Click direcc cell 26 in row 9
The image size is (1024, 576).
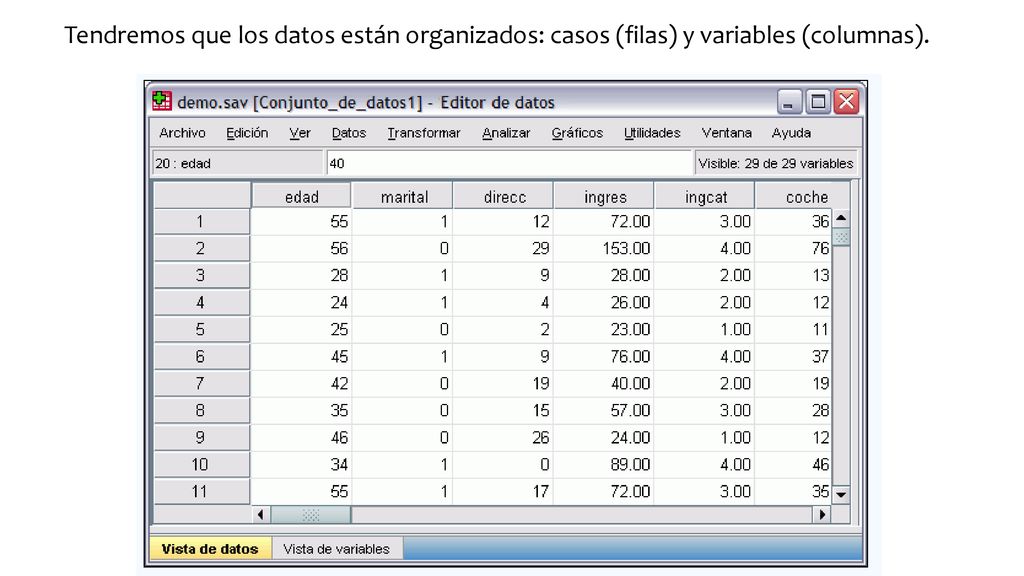coord(503,438)
